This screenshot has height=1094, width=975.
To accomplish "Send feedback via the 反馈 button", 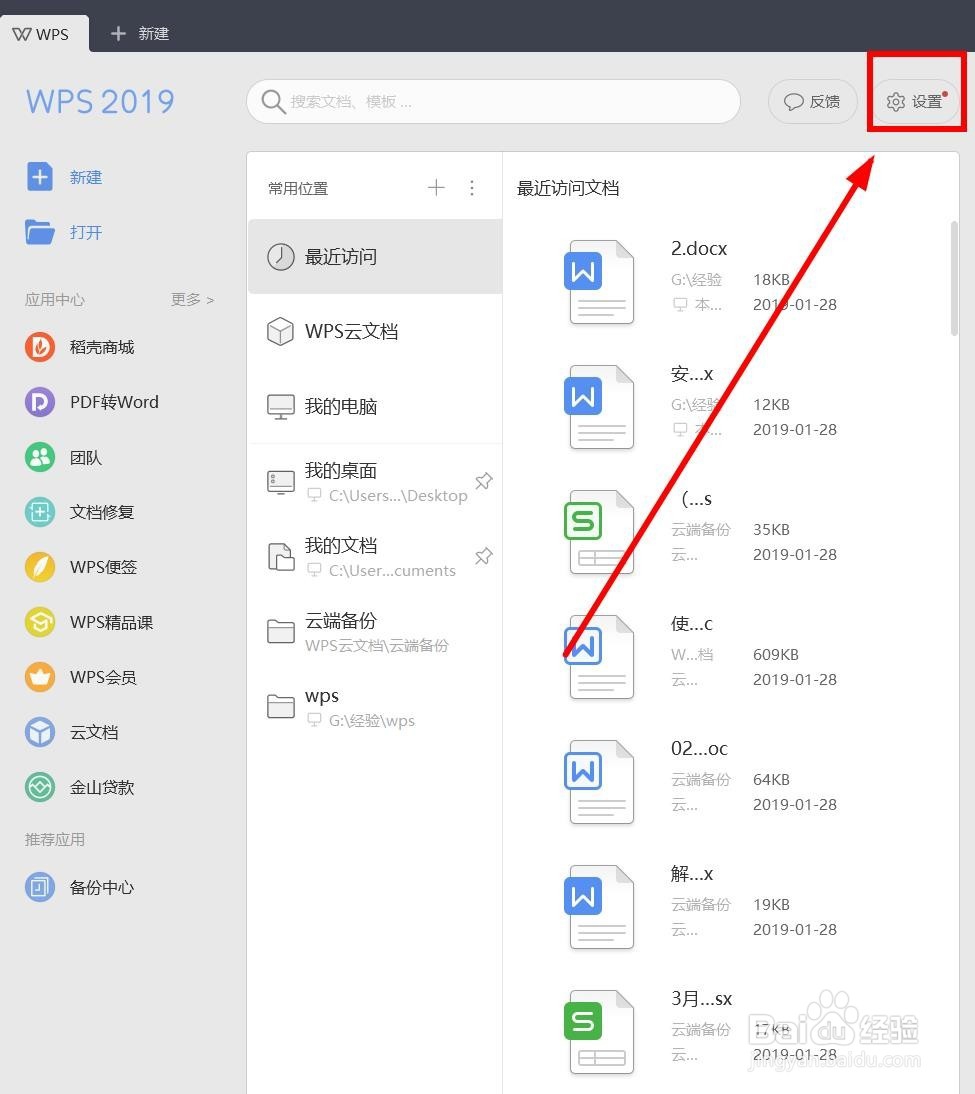I will click(812, 101).
